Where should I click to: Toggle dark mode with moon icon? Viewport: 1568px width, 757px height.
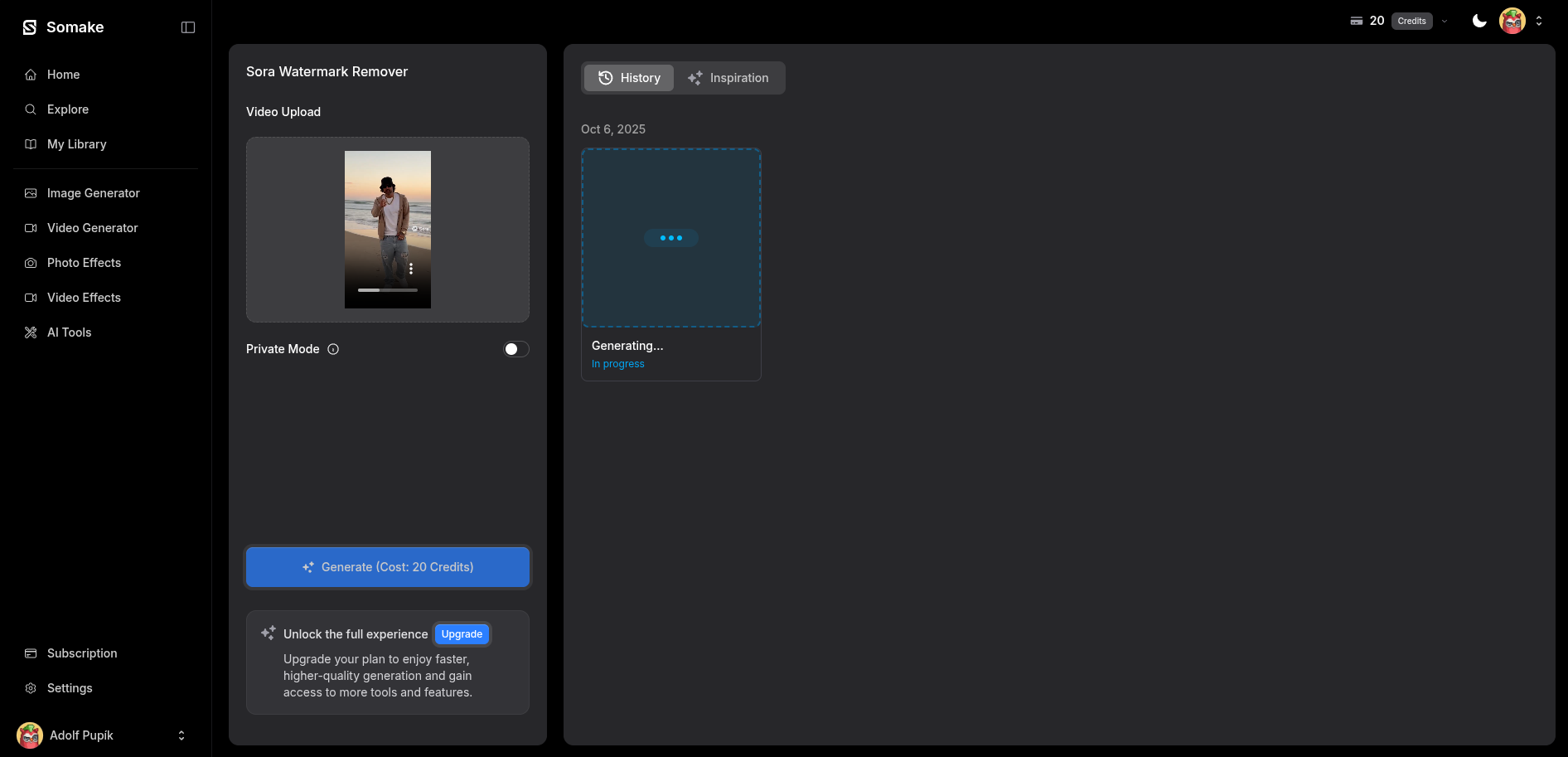[1478, 21]
